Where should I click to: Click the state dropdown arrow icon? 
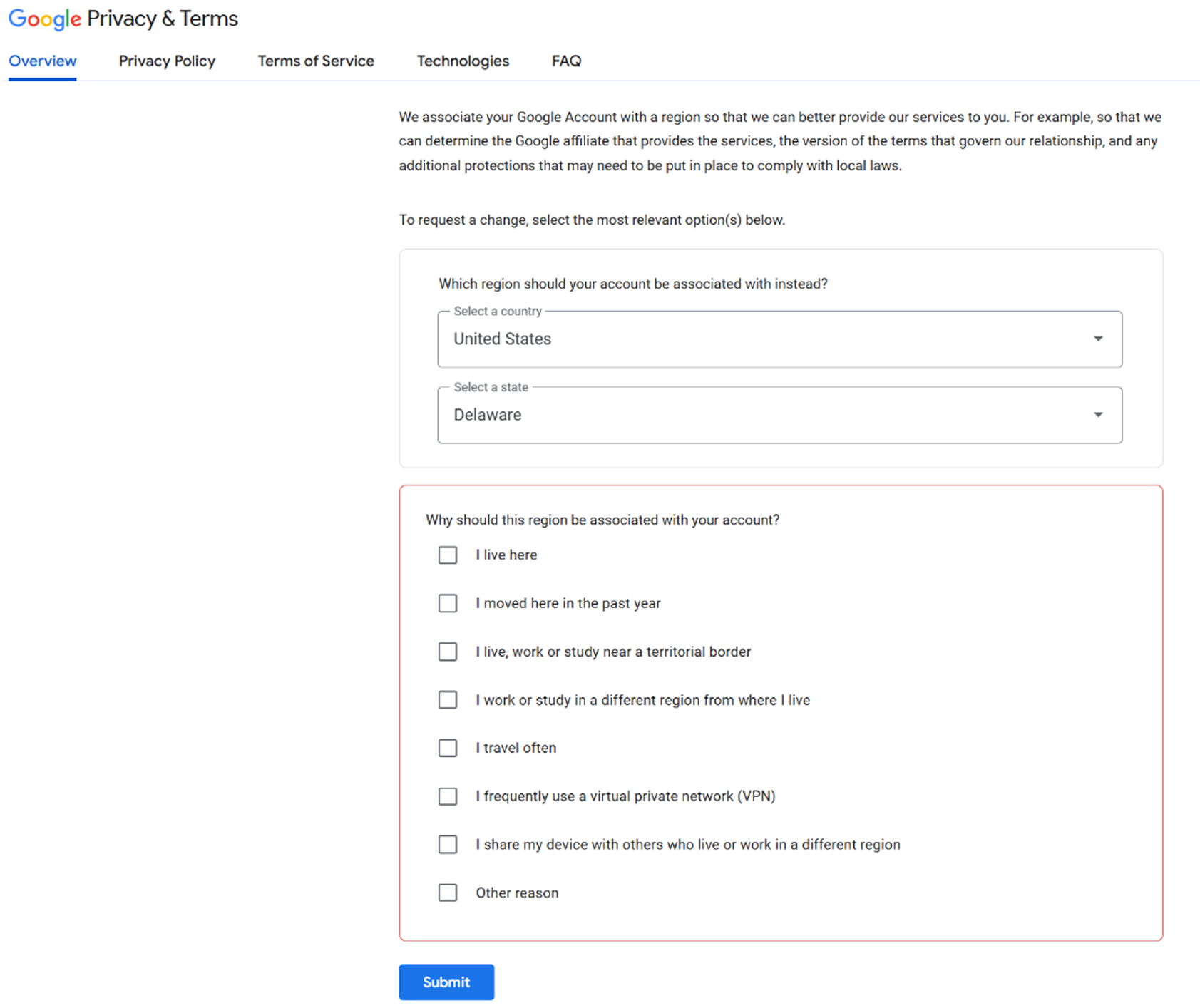[x=1098, y=415]
